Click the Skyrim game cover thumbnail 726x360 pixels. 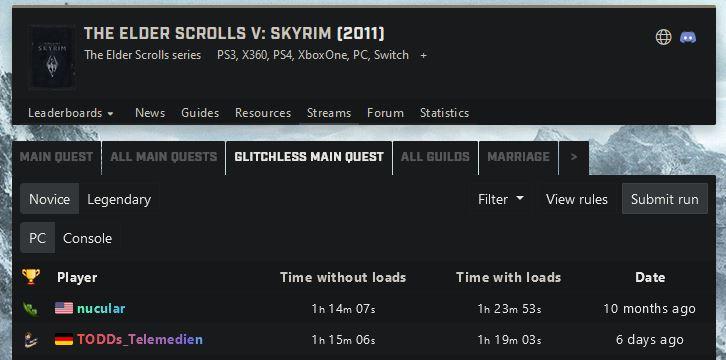(x=51, y=58)
